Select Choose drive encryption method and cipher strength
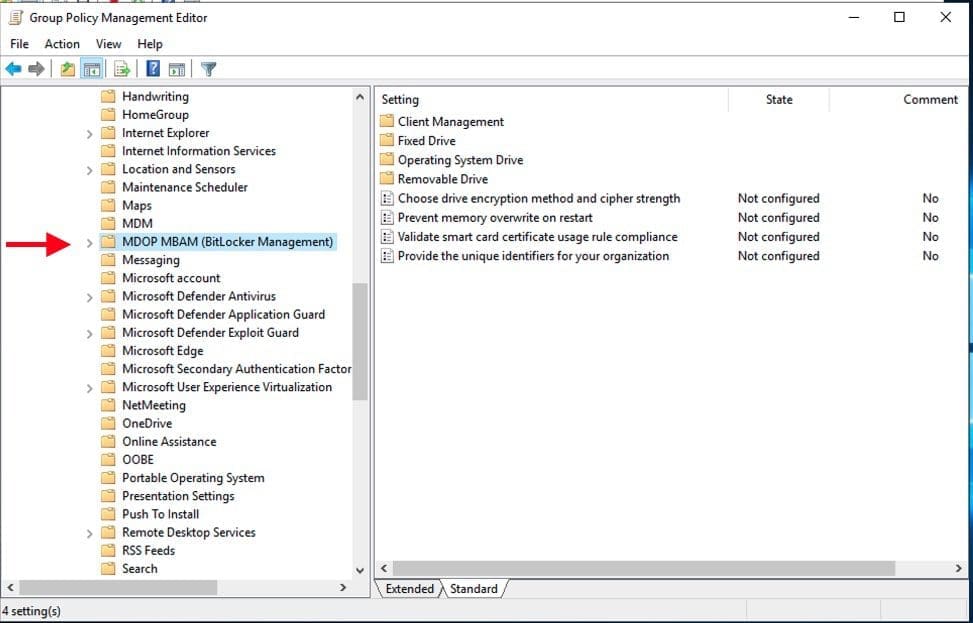Image resolution: width=973 pixels, height=623 pixels. [538, 199]
